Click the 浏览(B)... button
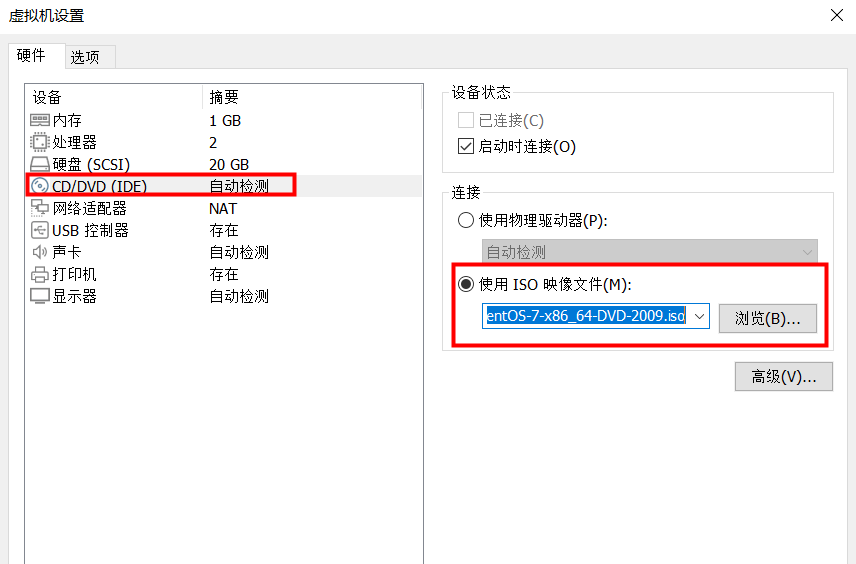The width and height of the screenshot is (856, 564). pos(768,318)
